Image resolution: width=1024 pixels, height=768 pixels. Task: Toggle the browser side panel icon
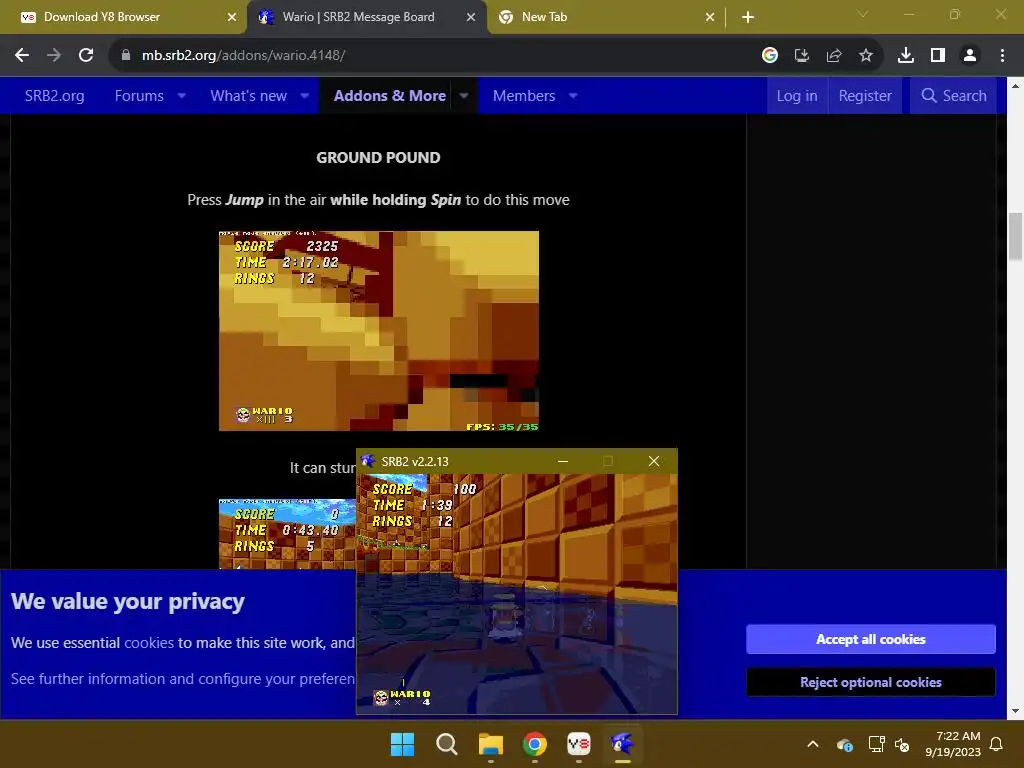tap(938, 56)
